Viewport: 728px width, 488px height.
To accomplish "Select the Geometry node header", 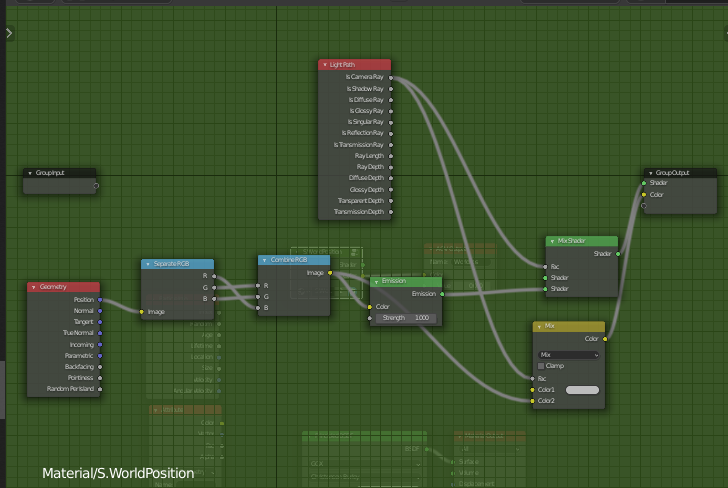I will coord(64,287).
